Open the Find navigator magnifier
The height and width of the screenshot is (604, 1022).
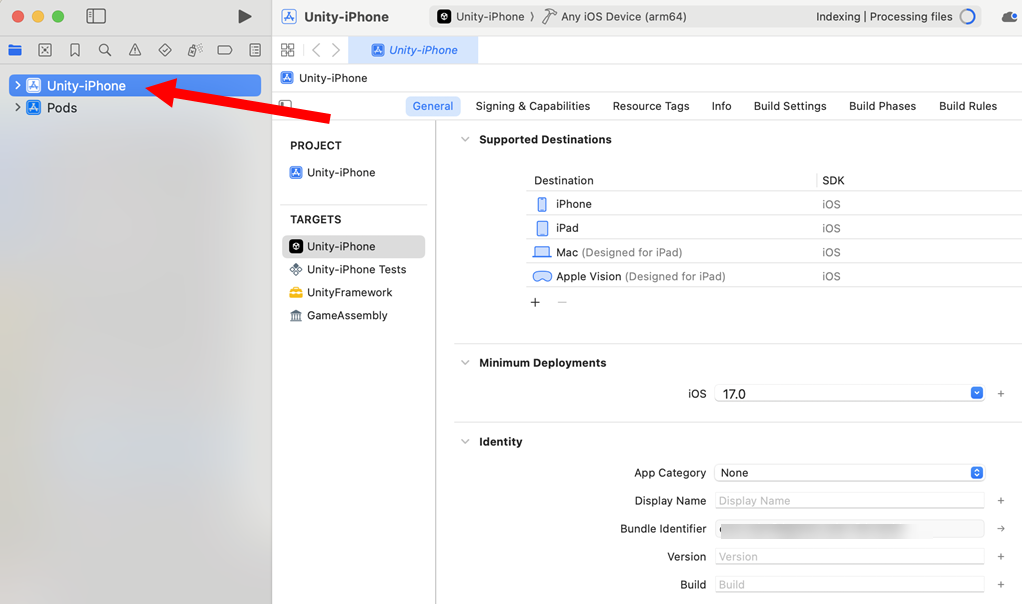(x=105, y=50)
